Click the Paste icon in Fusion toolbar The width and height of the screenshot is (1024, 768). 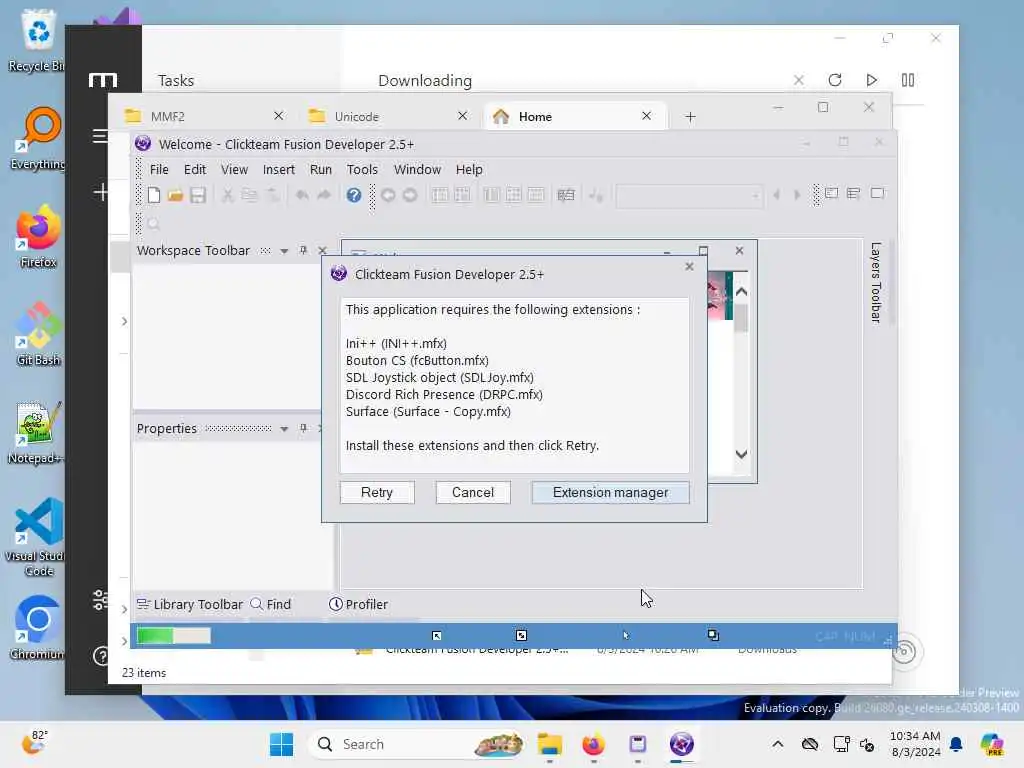pos(272,195)
